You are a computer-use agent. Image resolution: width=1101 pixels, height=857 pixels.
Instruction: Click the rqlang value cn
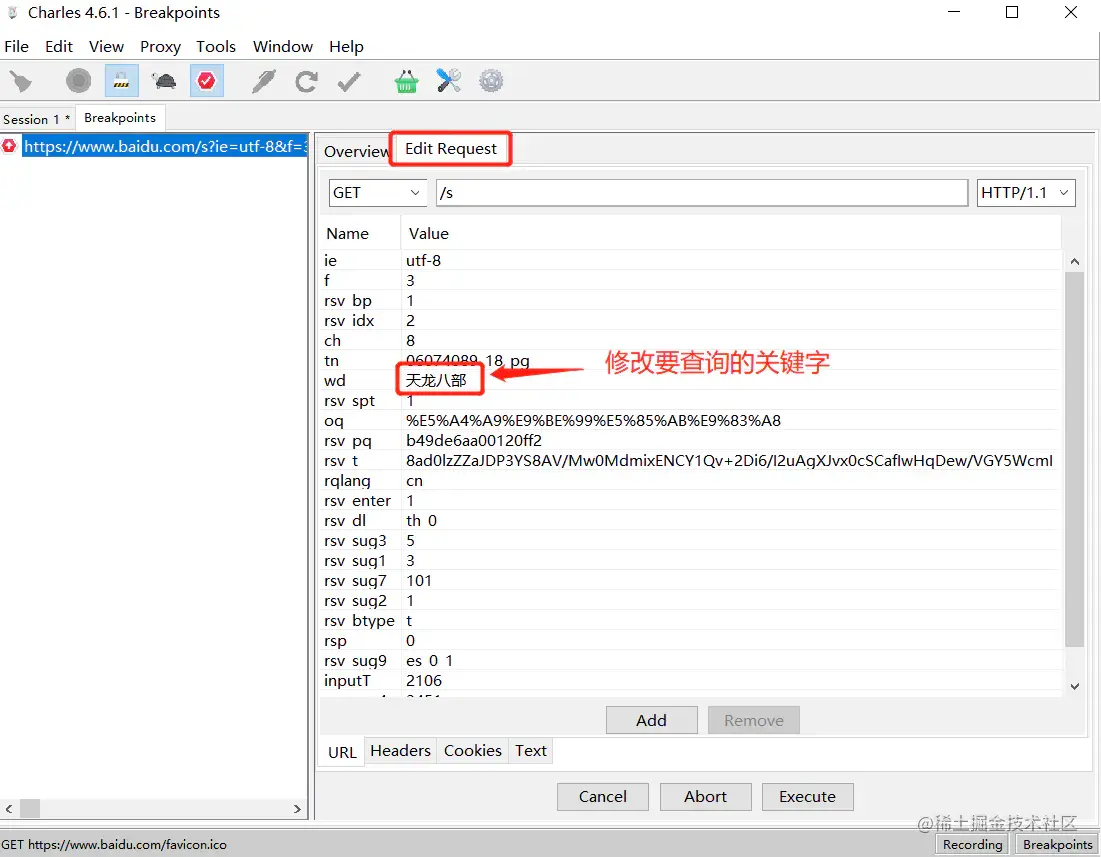pyautogui.click(x=414, y=481)
